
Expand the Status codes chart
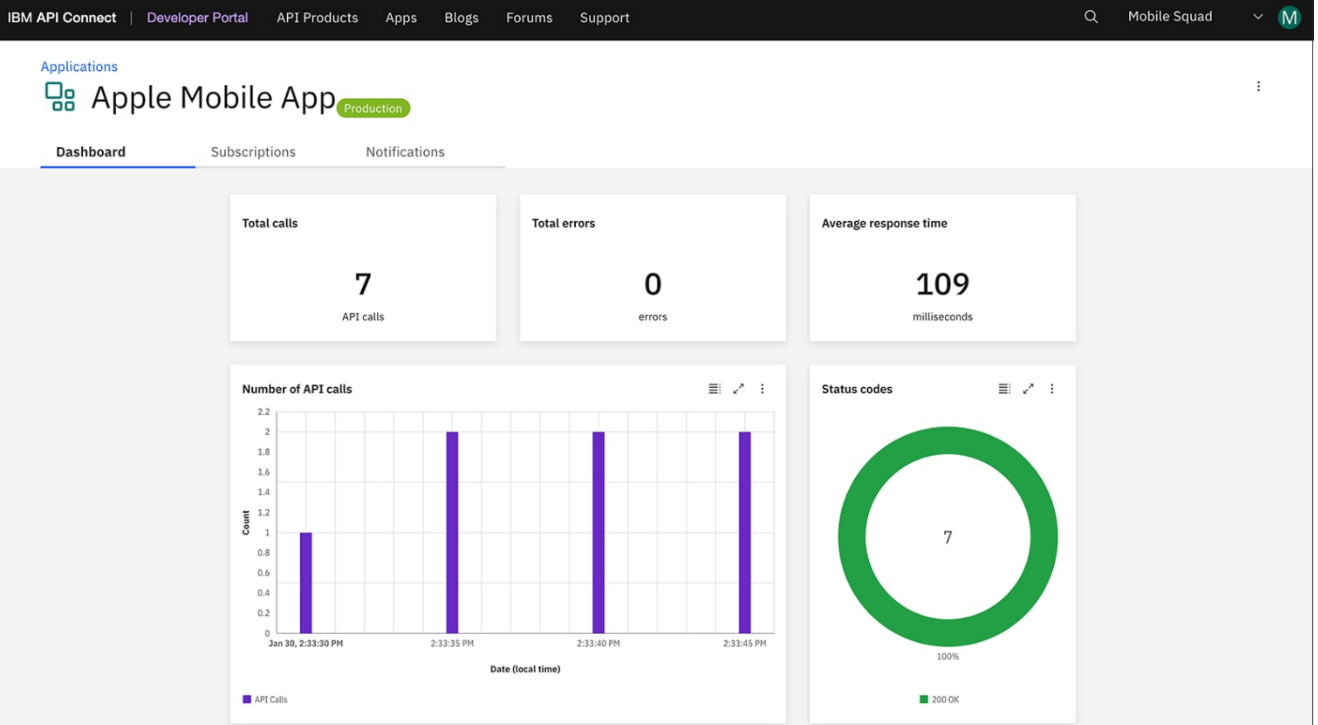click(1028, 389)
